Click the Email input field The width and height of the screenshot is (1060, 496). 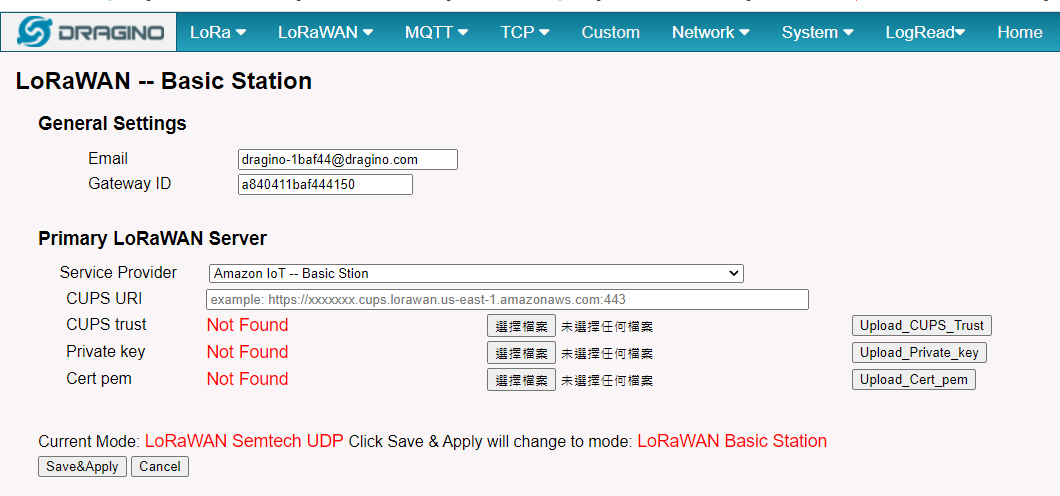347,159
